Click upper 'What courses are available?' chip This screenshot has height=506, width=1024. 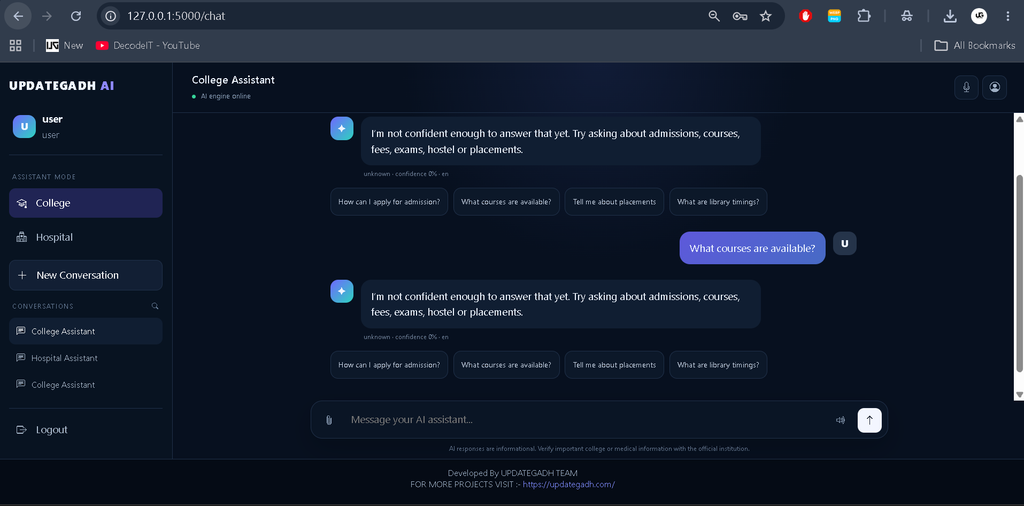506,202
